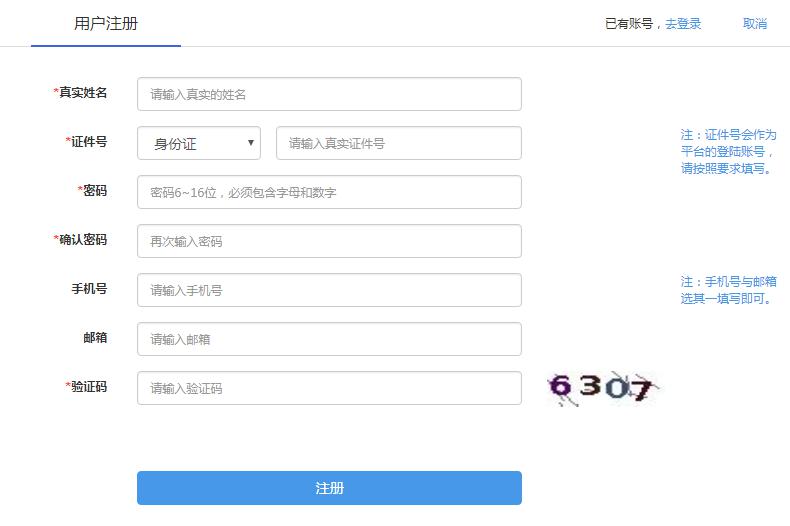The image size is (790, 526).
Task: Focus the 邮箱 email input field
Action: [329, 339]
